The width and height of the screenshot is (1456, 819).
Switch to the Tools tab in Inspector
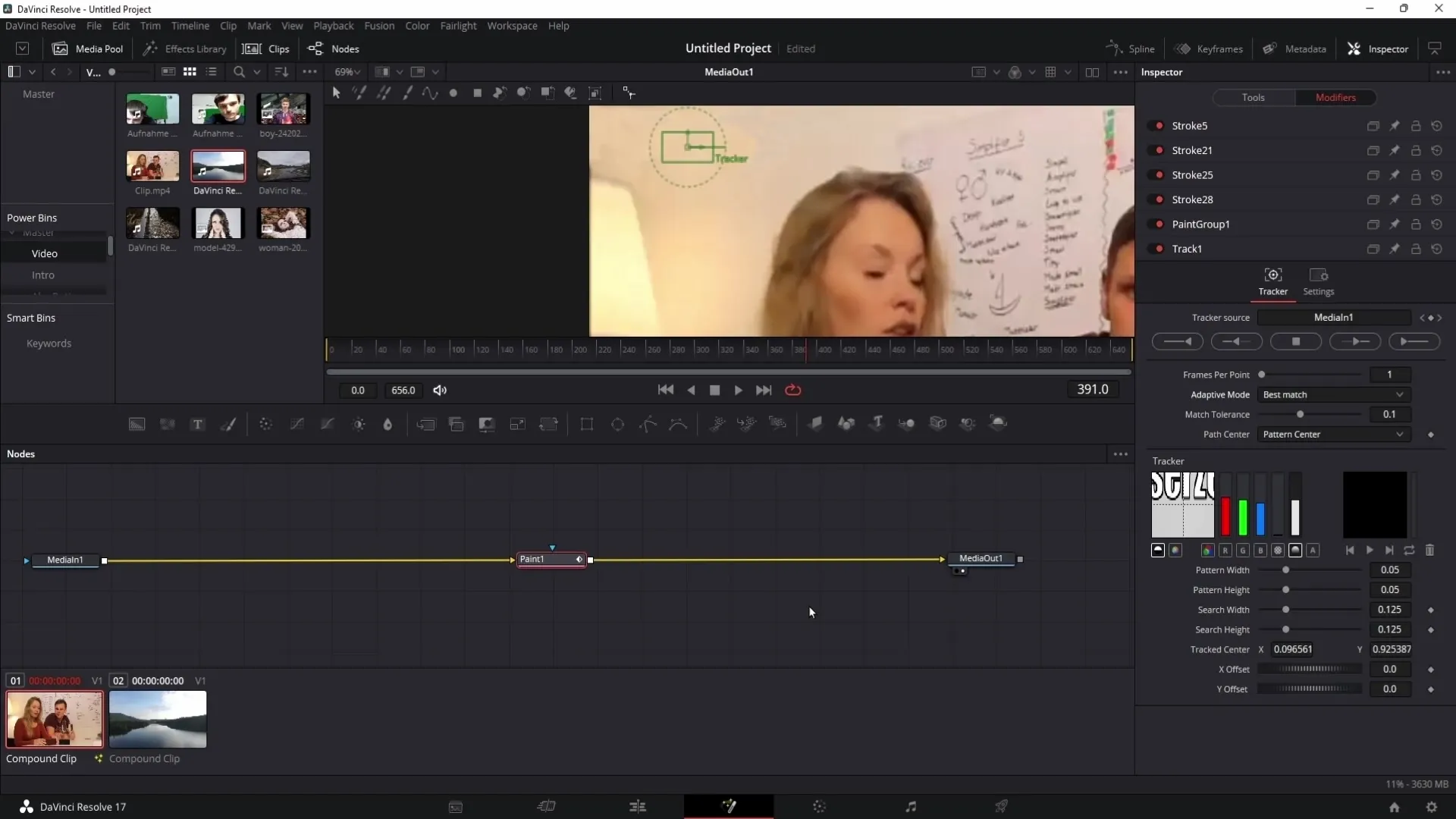pos(1253,97)
